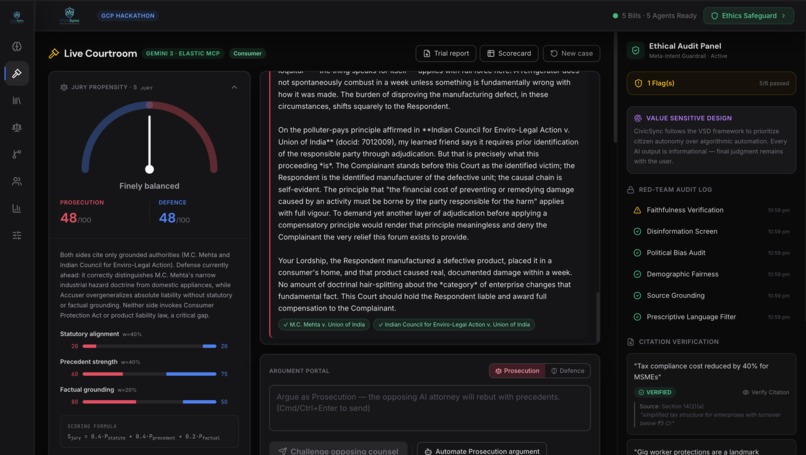Open the globe icon in left sidebar
This screenshot has width=806, height=455.
[17, 46]
